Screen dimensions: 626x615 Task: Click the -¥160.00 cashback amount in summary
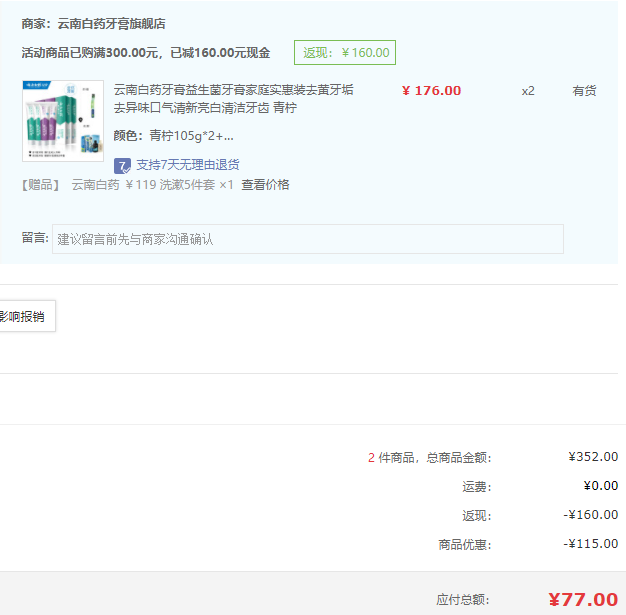pos(590,515)
